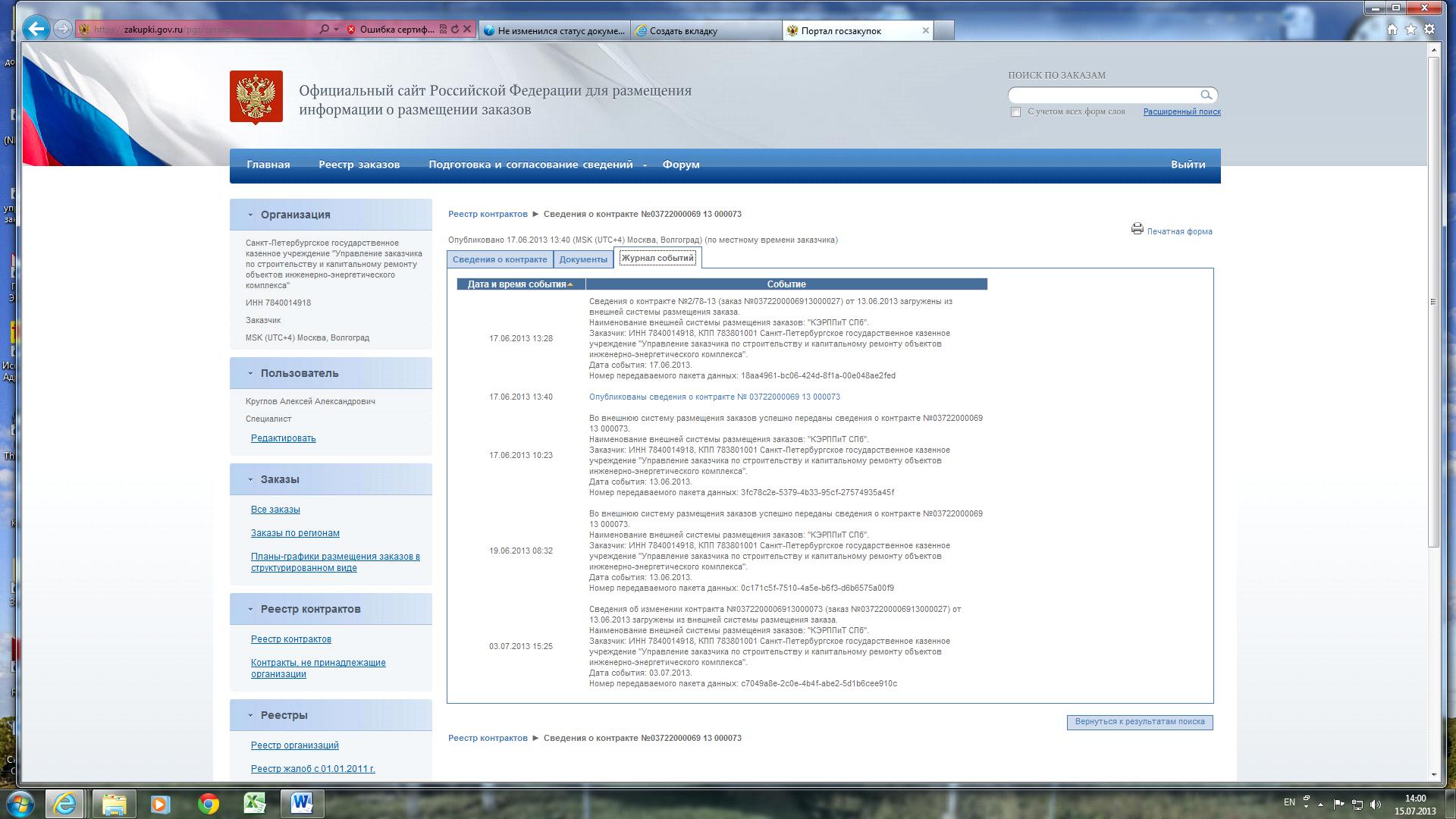The image size is (1456, 819).
Task: Open the 'Заказы по регионам' link
Action: pos(295,533)
